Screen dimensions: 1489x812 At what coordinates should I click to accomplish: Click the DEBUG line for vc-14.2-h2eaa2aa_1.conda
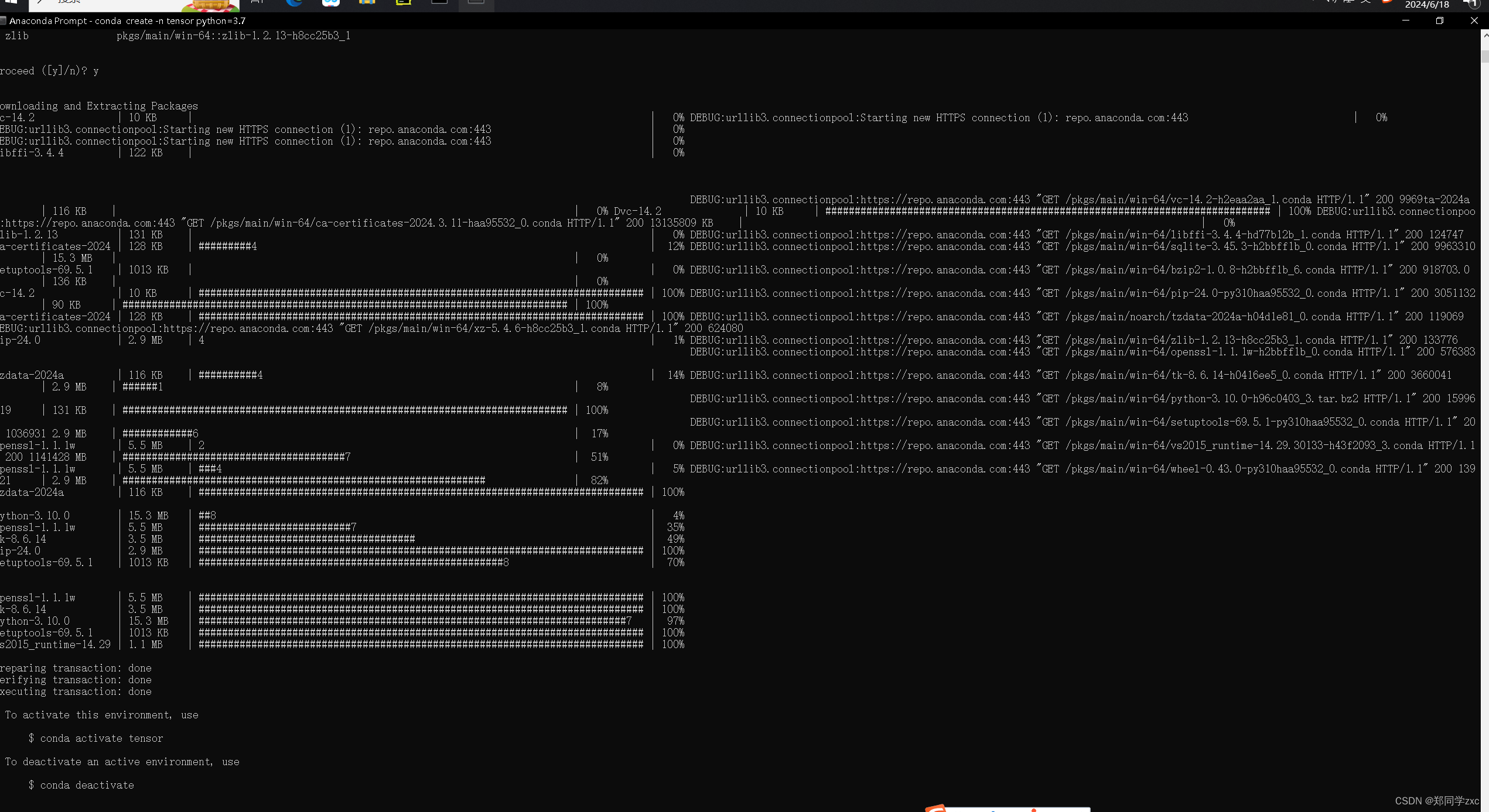(1080, 200)
